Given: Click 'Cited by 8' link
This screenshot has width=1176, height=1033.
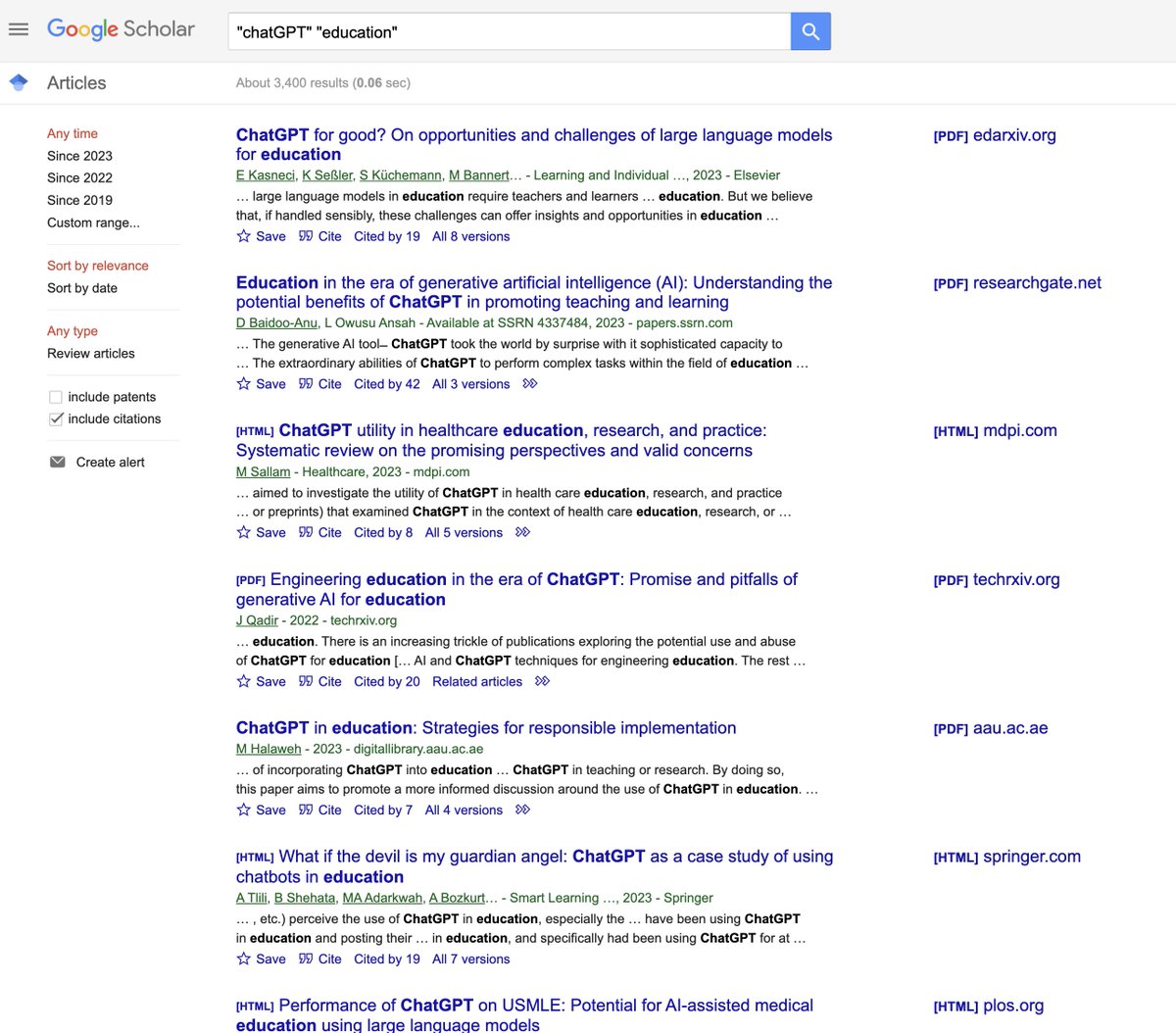Looking at the screenshot, I should pyautogui.click(x=383, y=532).
